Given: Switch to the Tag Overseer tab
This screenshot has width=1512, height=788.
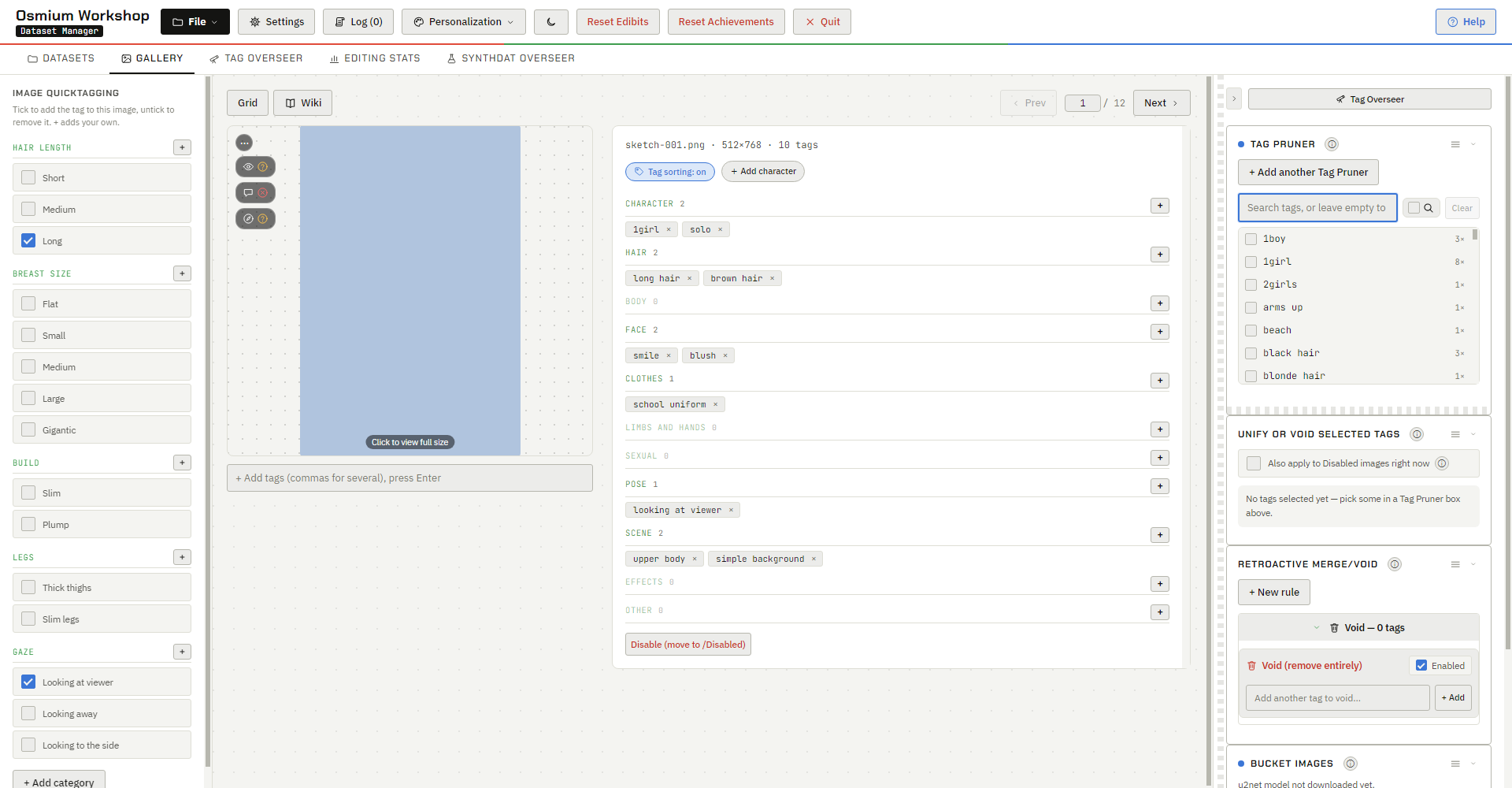Looking at the screenshot, I should (256, 58).
